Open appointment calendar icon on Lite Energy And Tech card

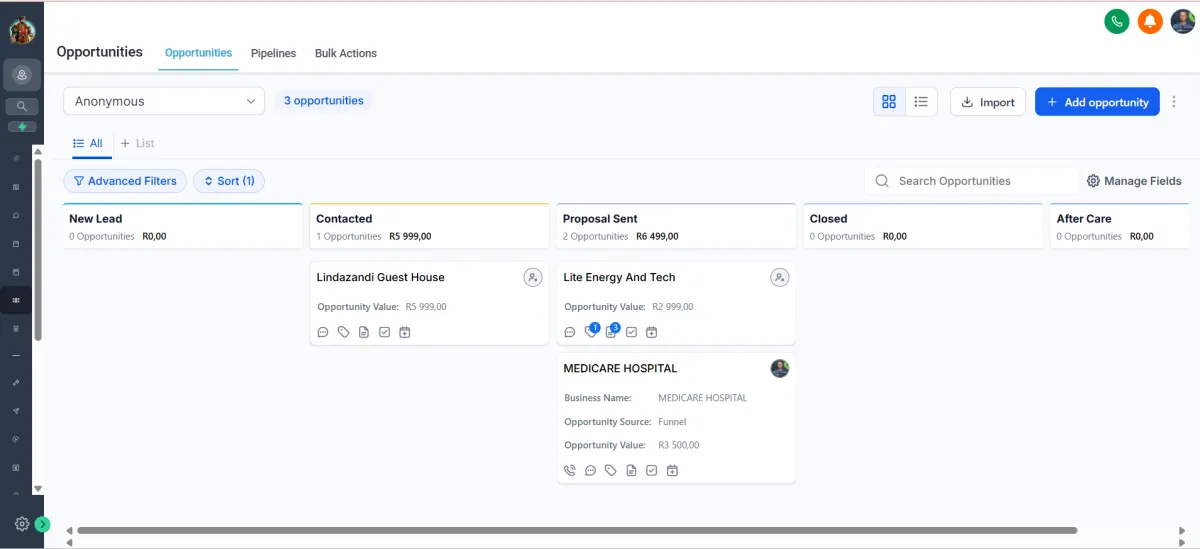coord(651,332)
